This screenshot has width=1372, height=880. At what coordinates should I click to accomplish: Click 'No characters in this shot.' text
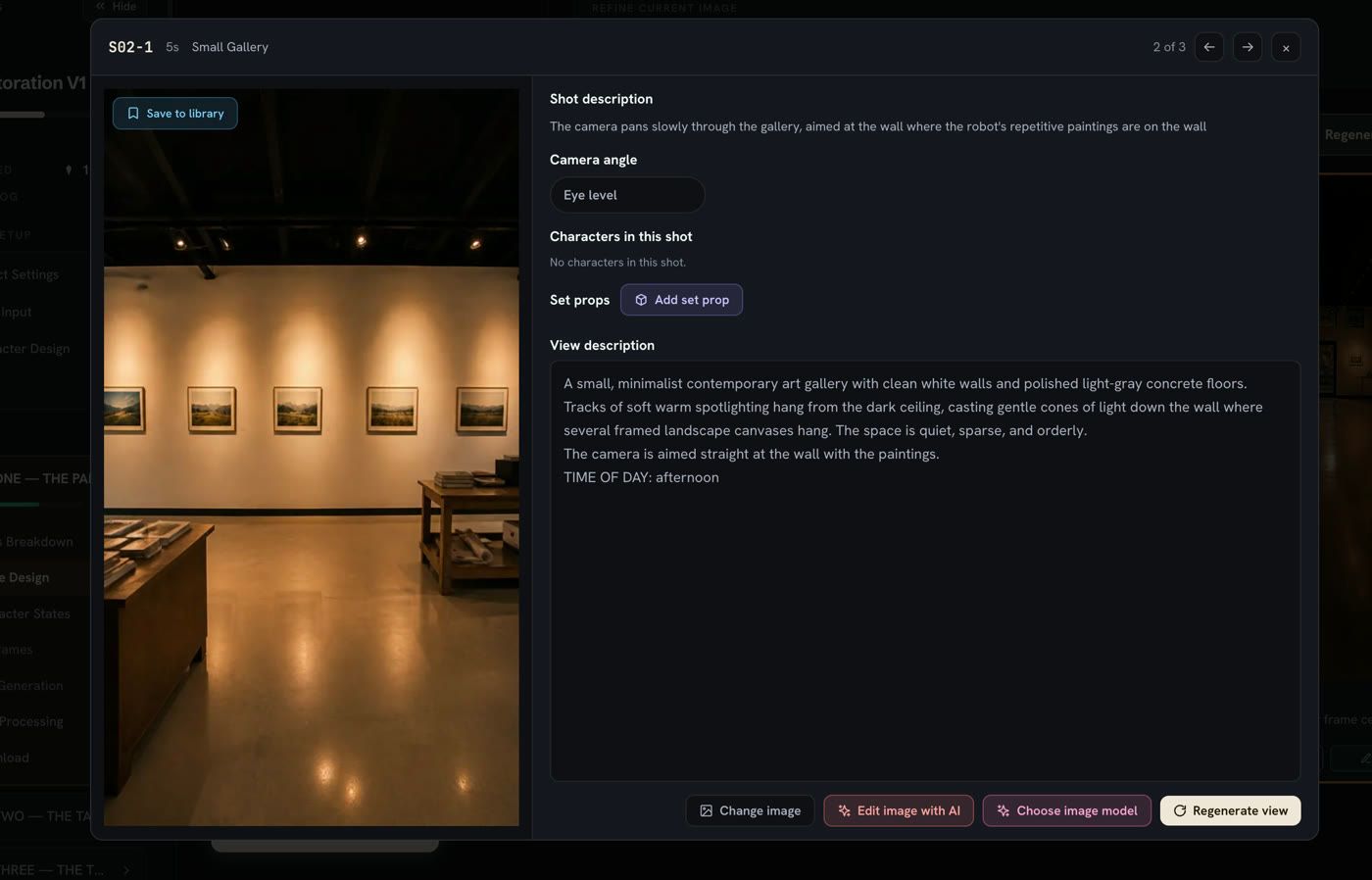[617, 263]
